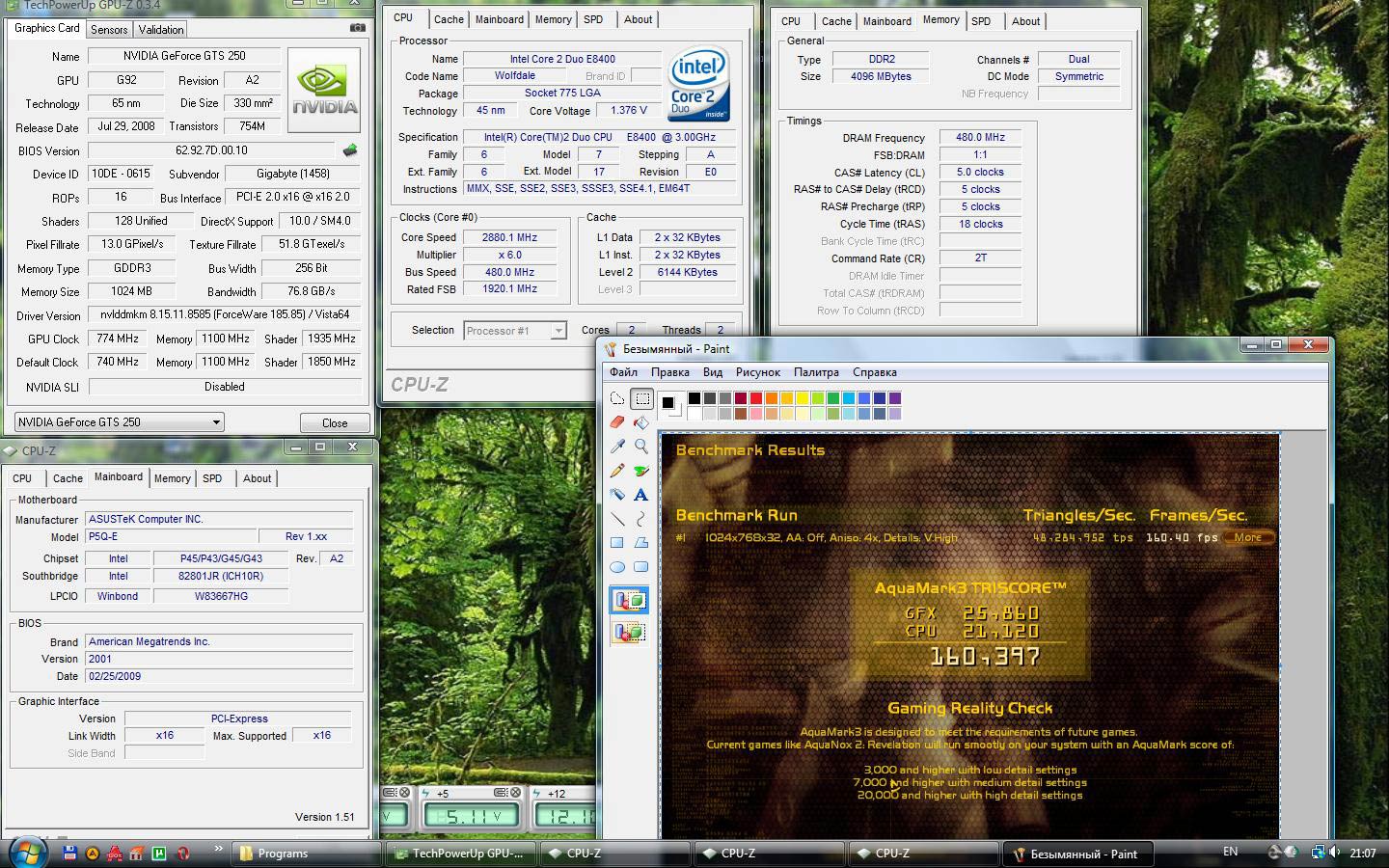Click the Intel Core 2 Duo logo
The image size is (1389, 868).
pyautogui.click(x=699, y=84)
